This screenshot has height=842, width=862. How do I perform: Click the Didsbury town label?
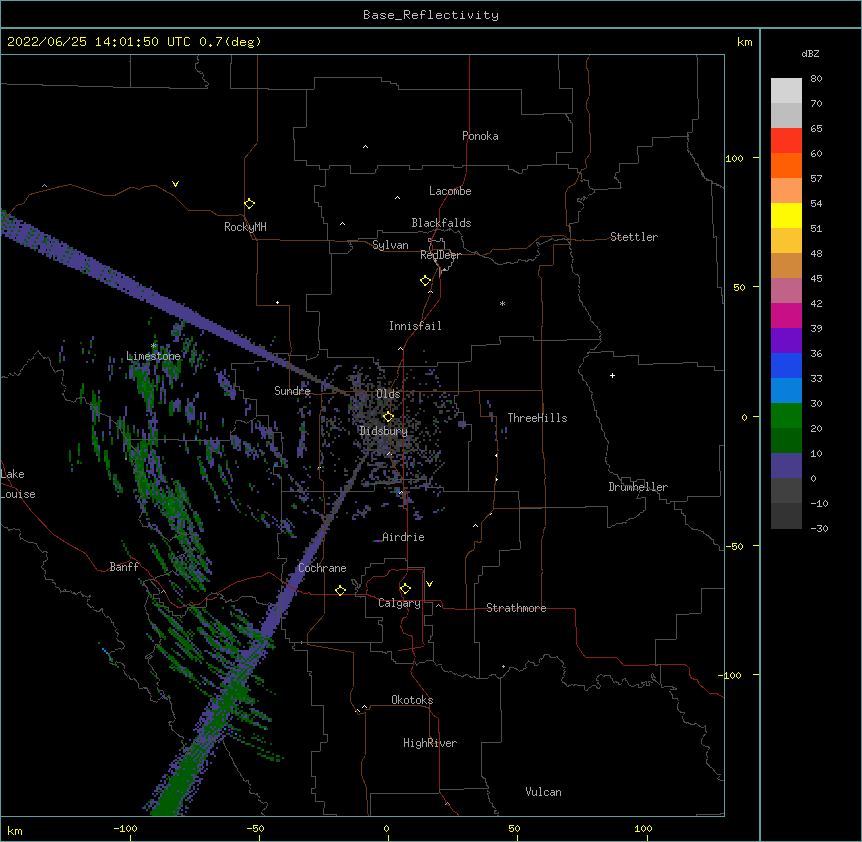click(x=384, y=431)
